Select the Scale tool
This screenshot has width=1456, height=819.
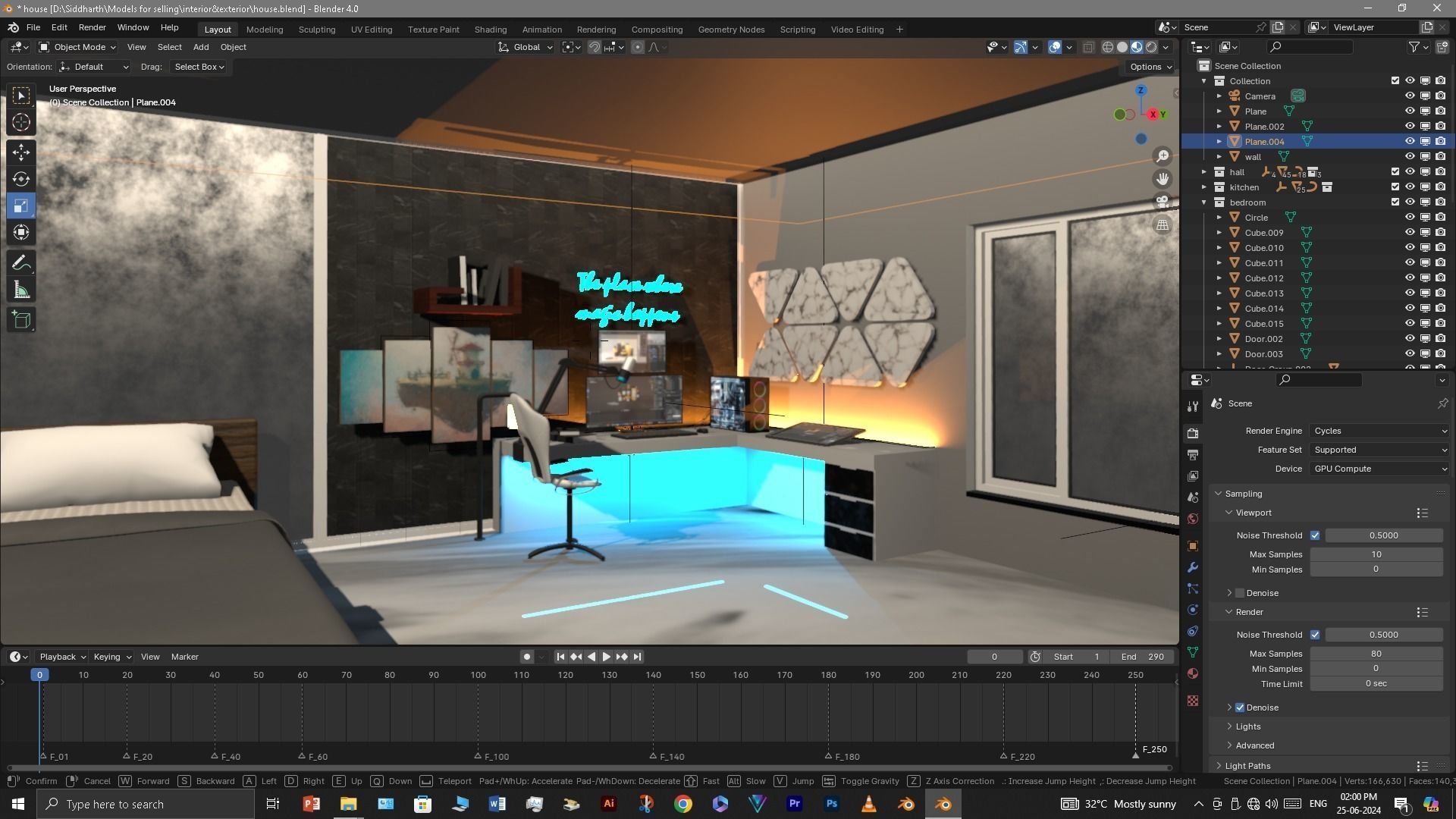[x=21, y=206]
